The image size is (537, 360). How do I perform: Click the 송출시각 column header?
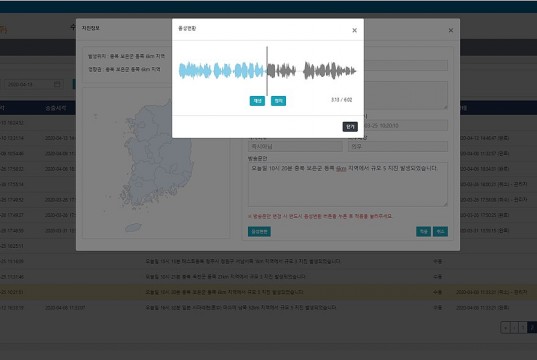coord(55,108)
